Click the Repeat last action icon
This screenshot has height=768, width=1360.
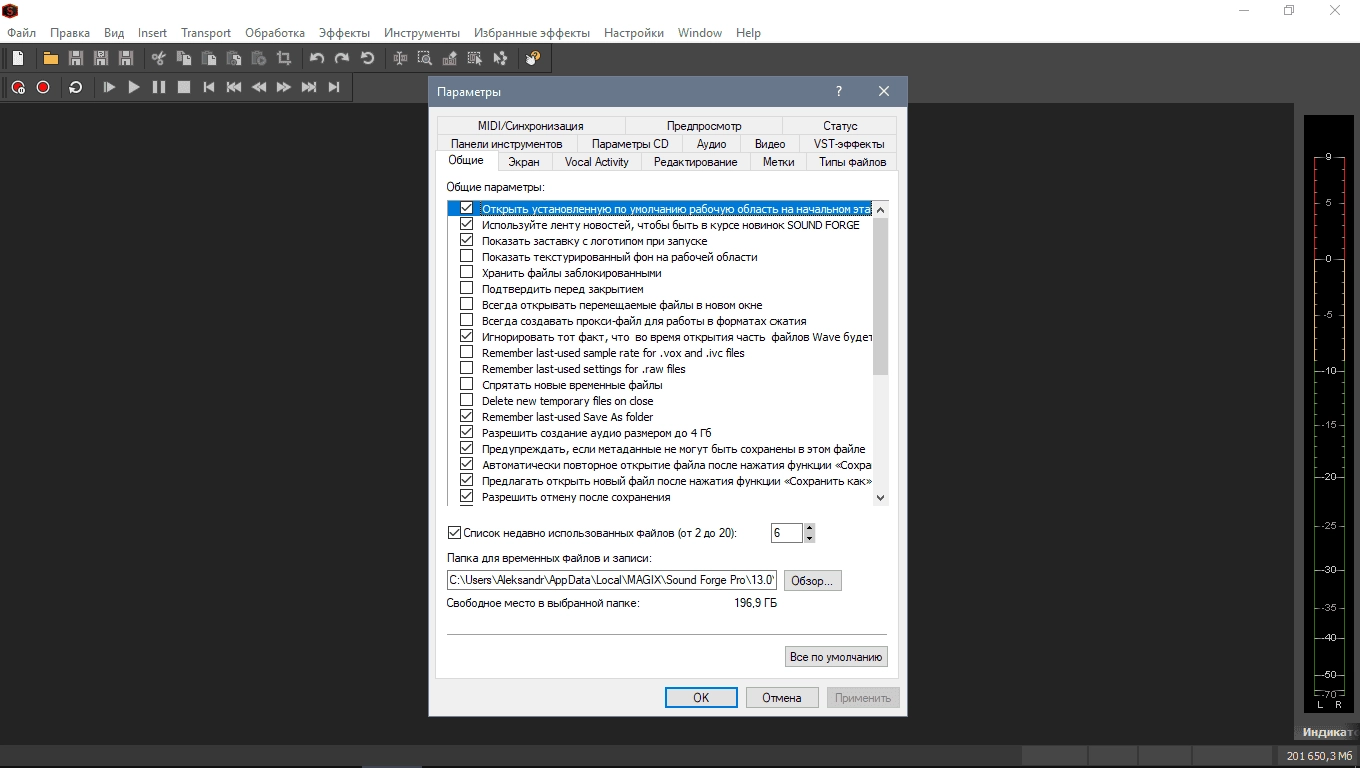tap(367, 58)
